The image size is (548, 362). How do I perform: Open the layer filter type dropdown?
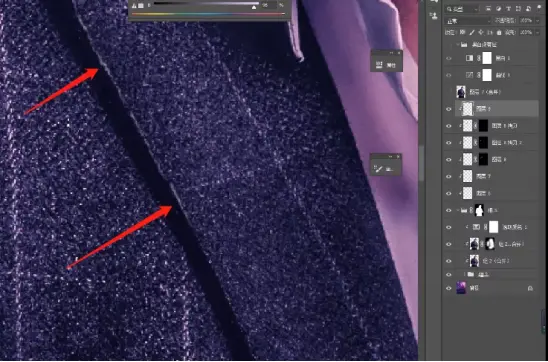click(461, 9)
